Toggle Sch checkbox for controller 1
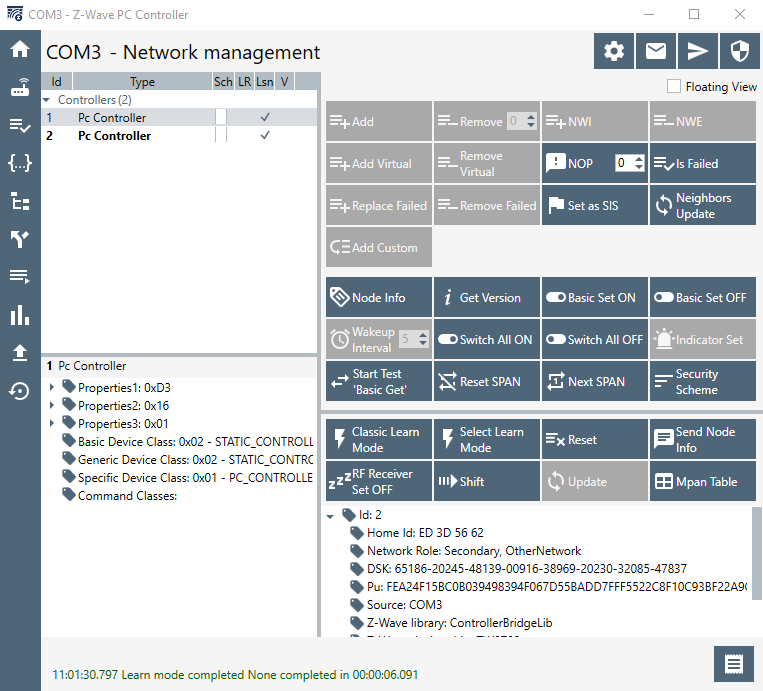This screenshot has height=691, width=763. tap(221, 117)
